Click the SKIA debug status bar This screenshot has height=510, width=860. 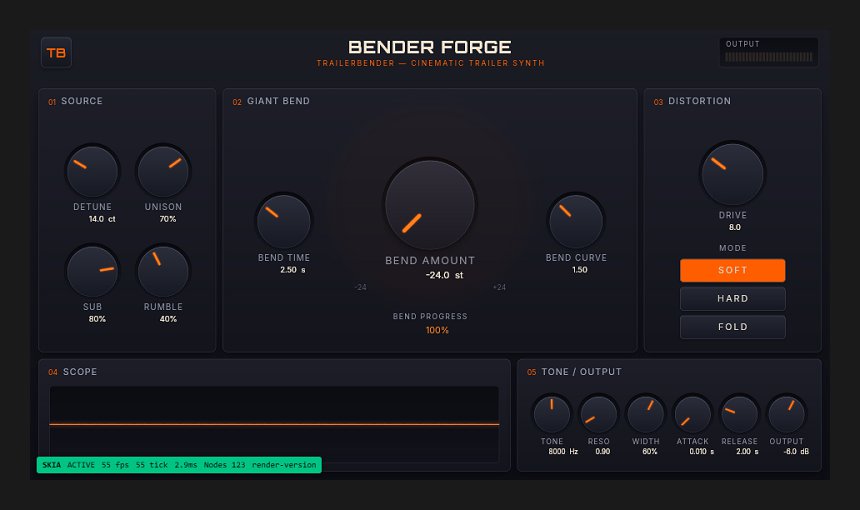179,465
